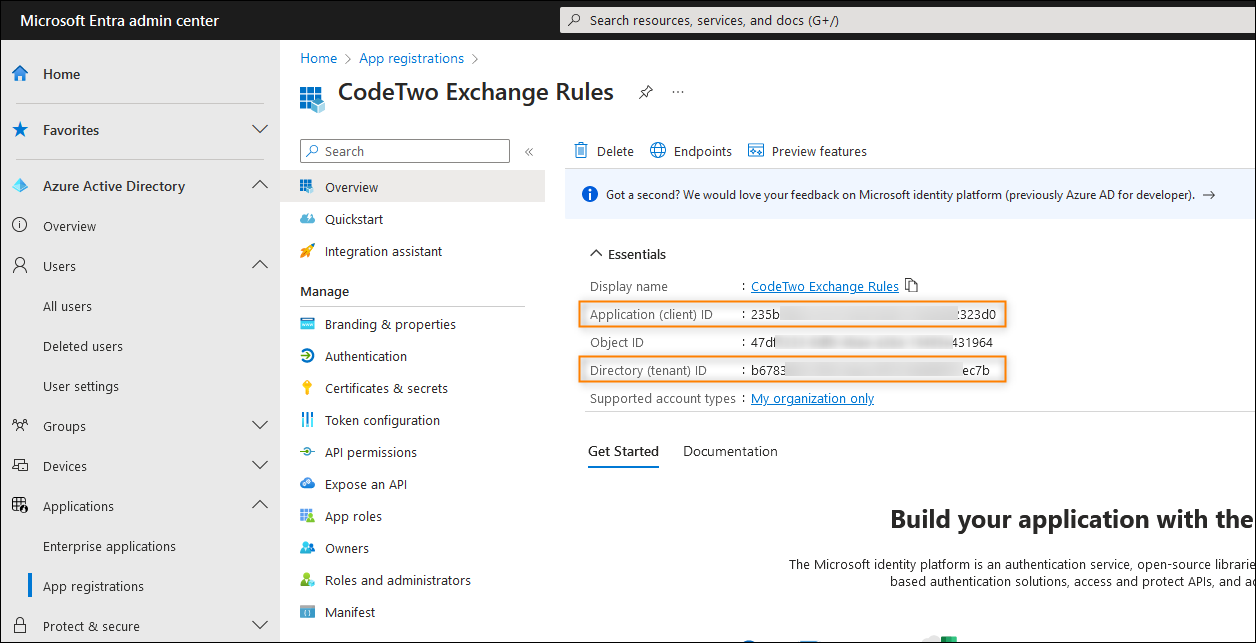This screenshot has width=1256, height=643.
Task: Click the Authentication icon
Action: click(x=307, y=356)
